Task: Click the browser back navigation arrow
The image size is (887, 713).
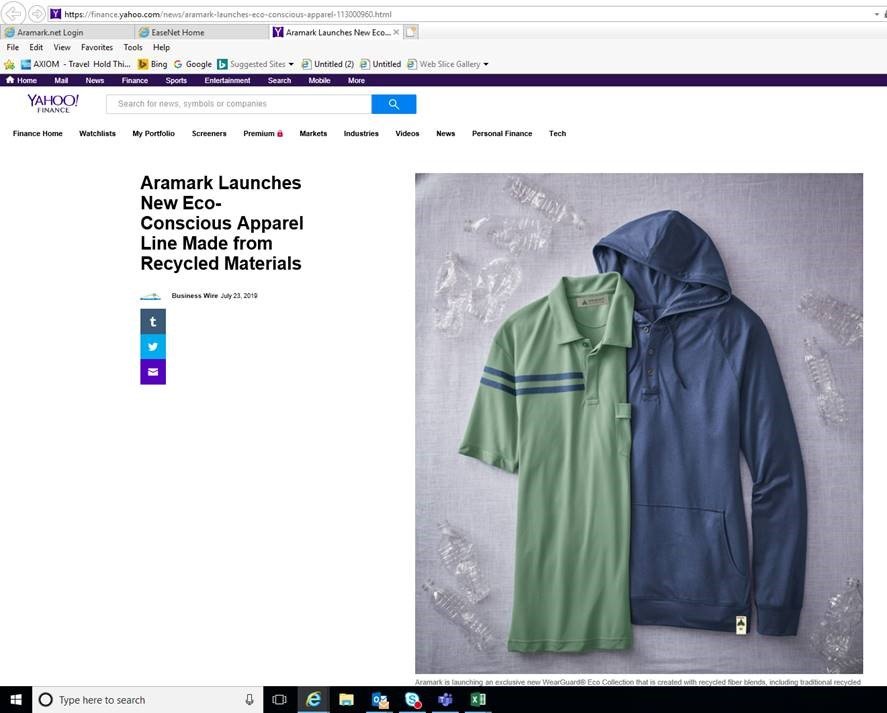Action: (13, 13)
